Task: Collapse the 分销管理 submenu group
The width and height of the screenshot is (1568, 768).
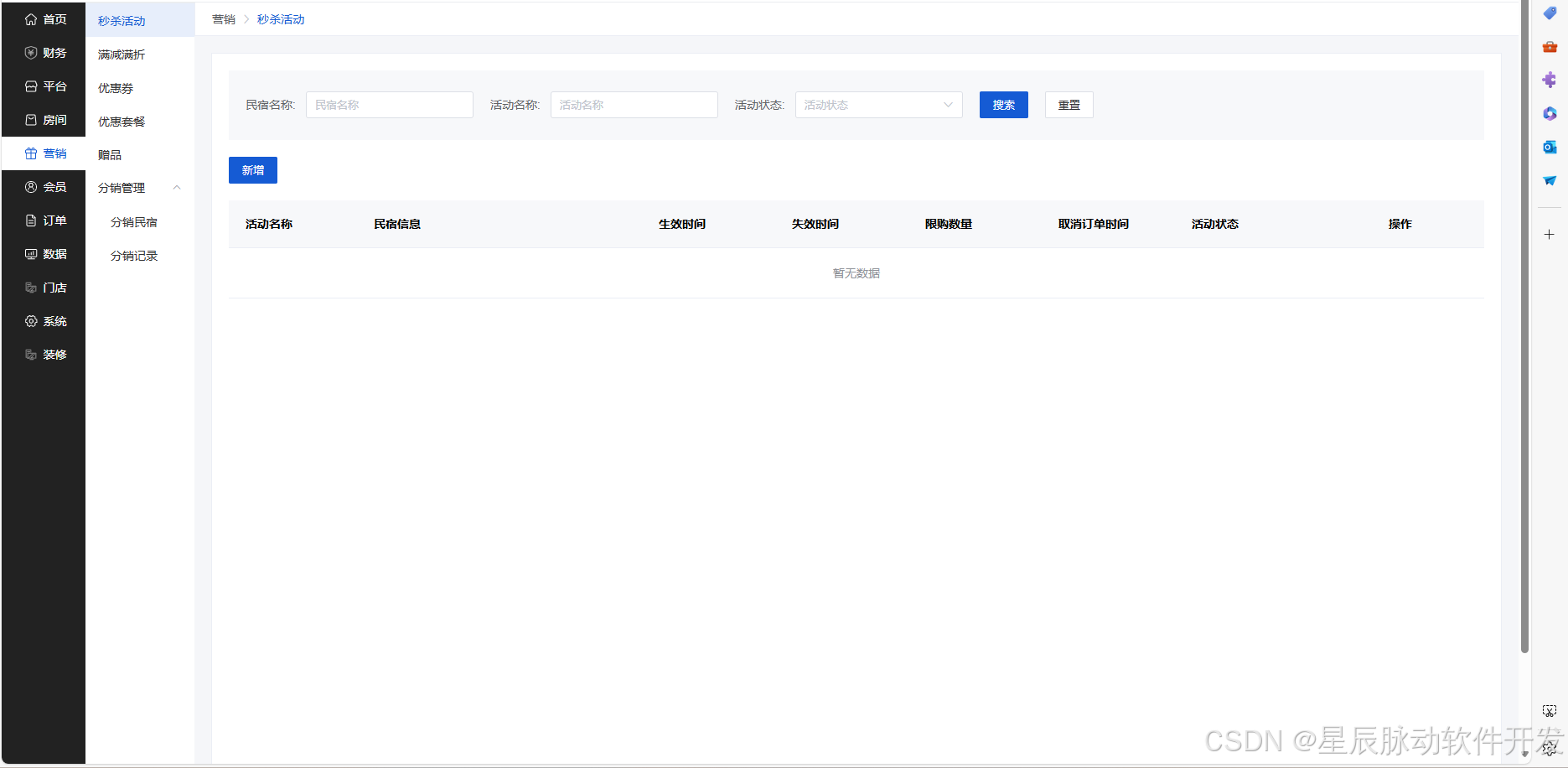Action: (140, 188)
